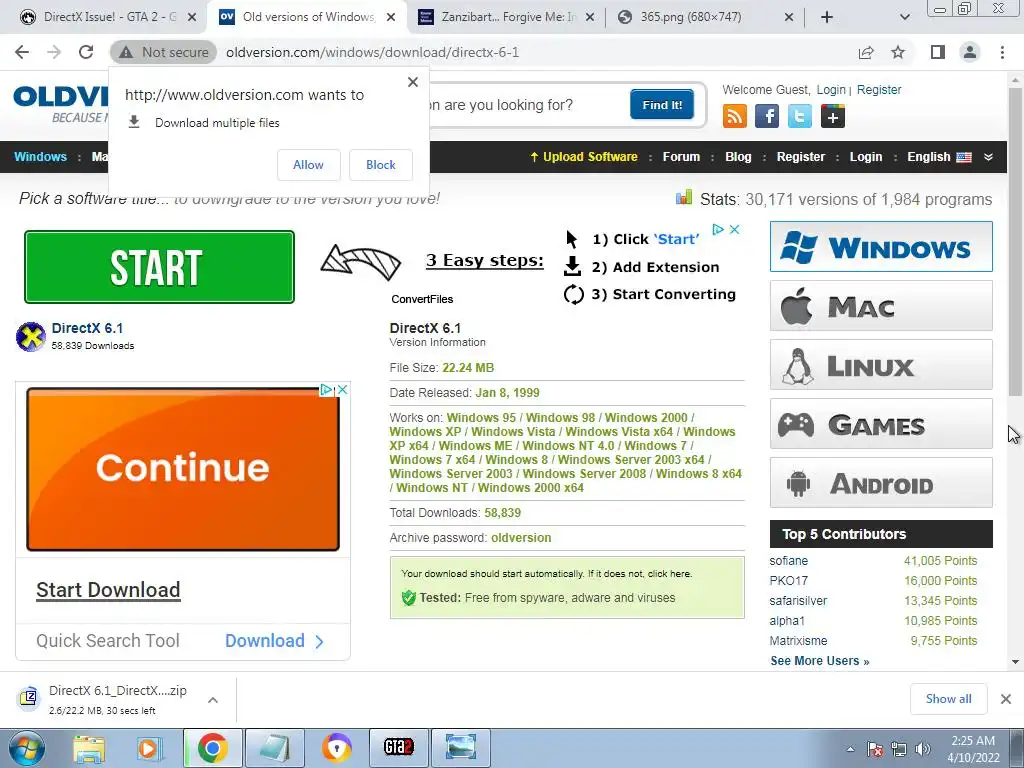The image size is (1024, 768).
Task: Close the downloads bar
Action: pyautogui.click(x=1006, y=699)
